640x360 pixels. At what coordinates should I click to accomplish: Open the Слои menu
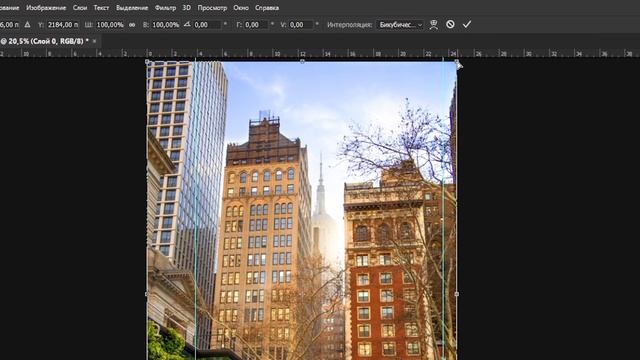[80, 8]
